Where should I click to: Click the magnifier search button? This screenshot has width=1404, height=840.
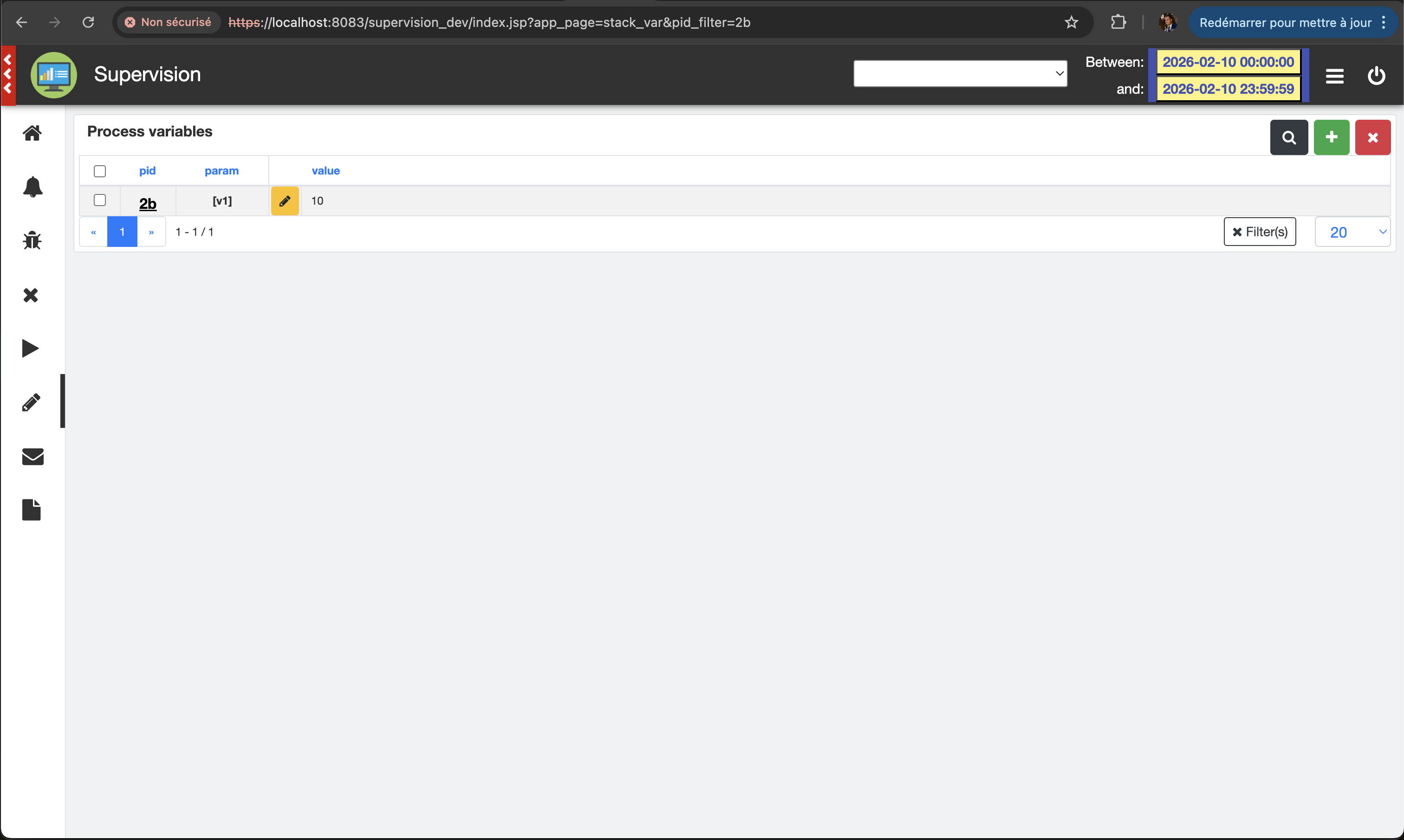coord(1288,137)
